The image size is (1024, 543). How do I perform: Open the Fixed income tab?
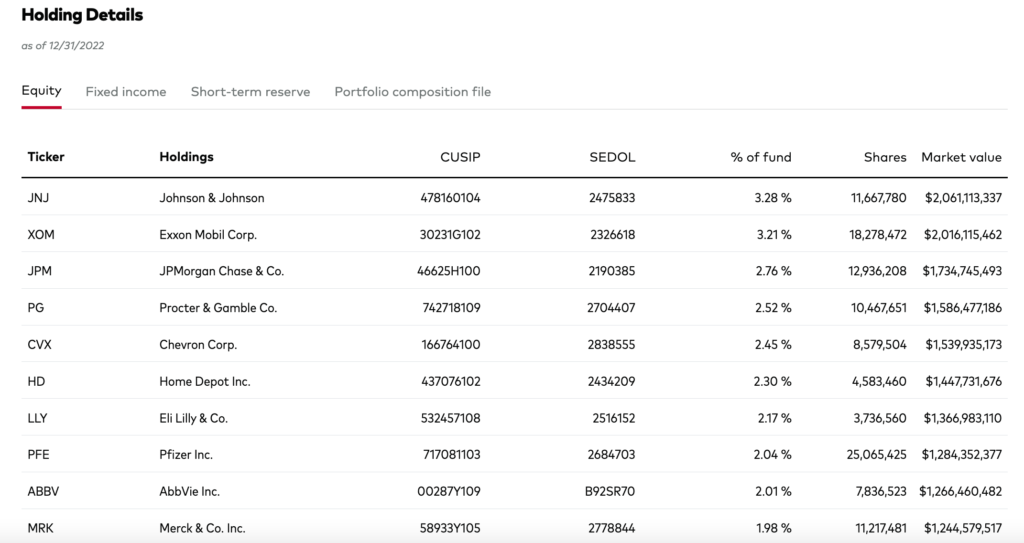click(126, 92)
